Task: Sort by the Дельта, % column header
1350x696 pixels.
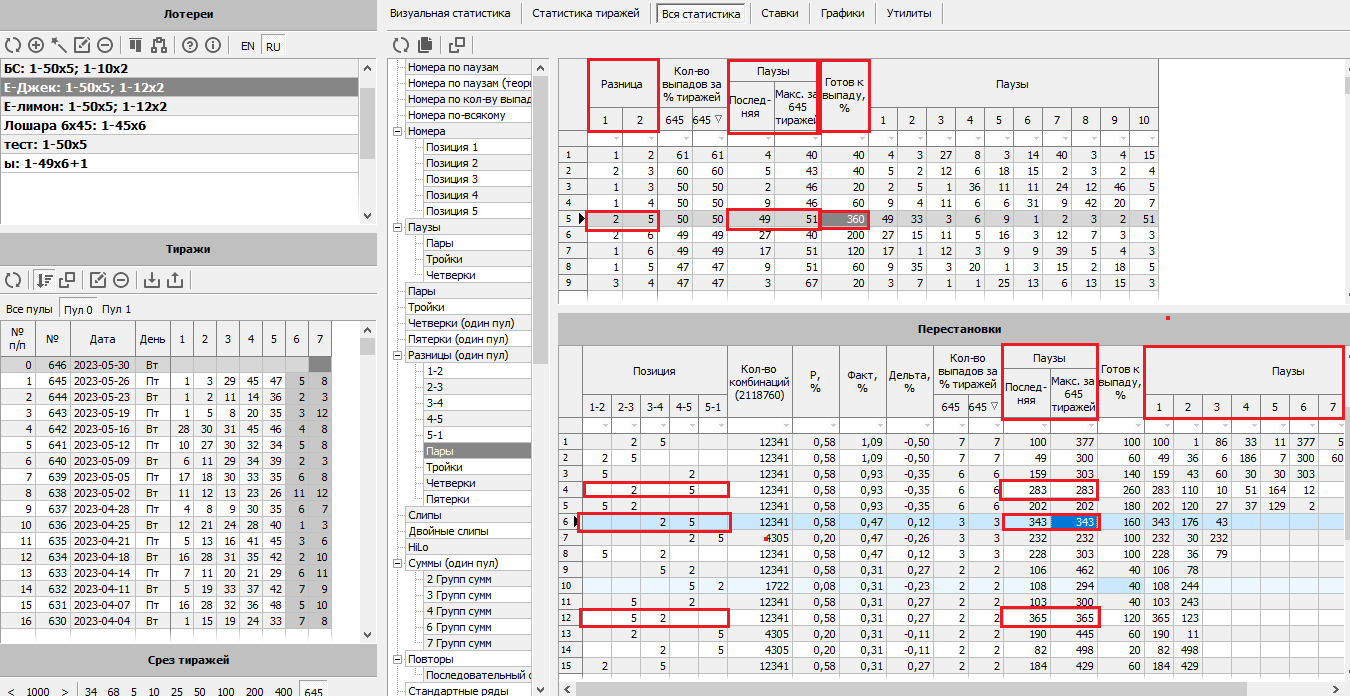Action: click(909, 382)
